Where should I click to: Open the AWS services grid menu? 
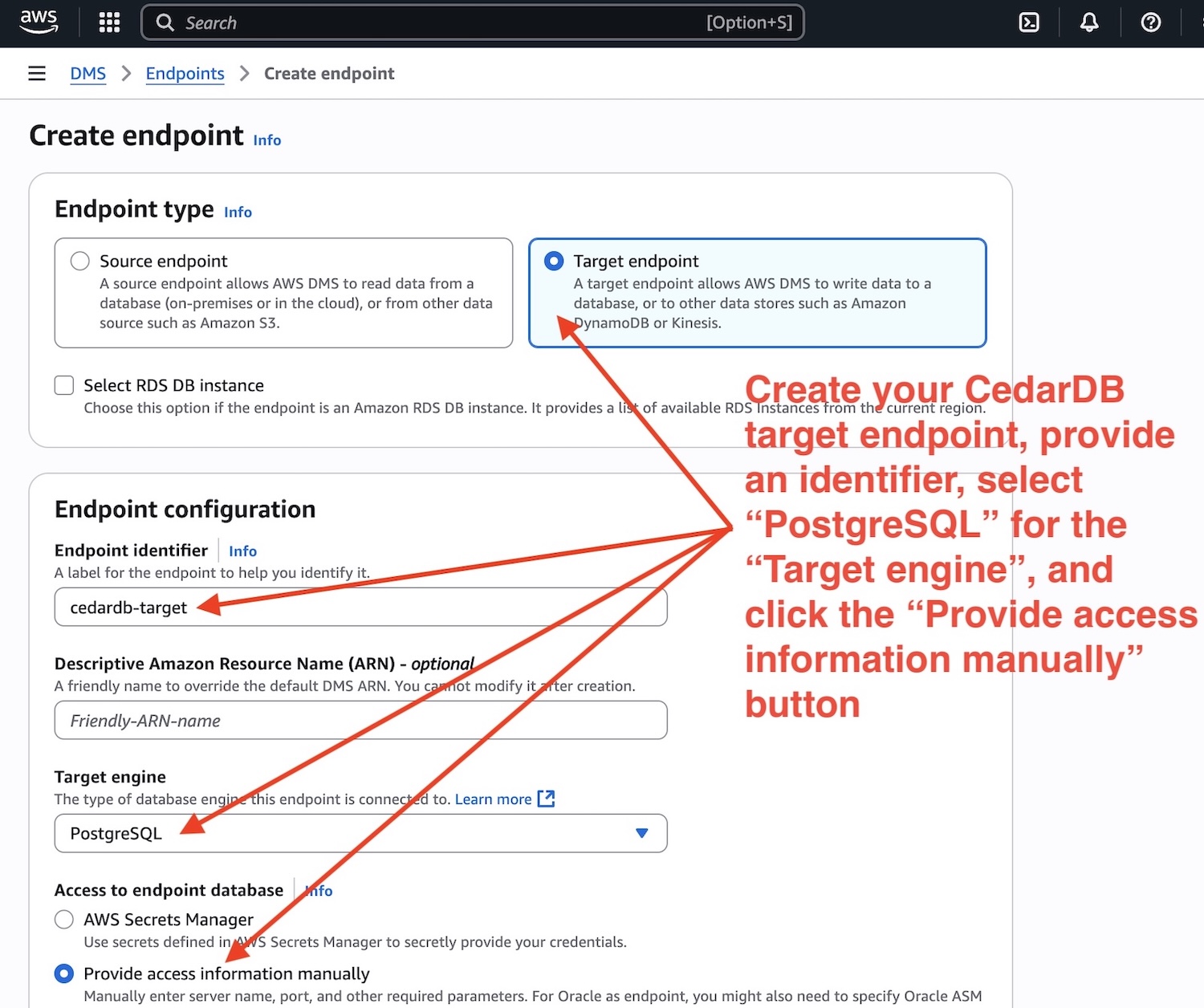(109, 22)
